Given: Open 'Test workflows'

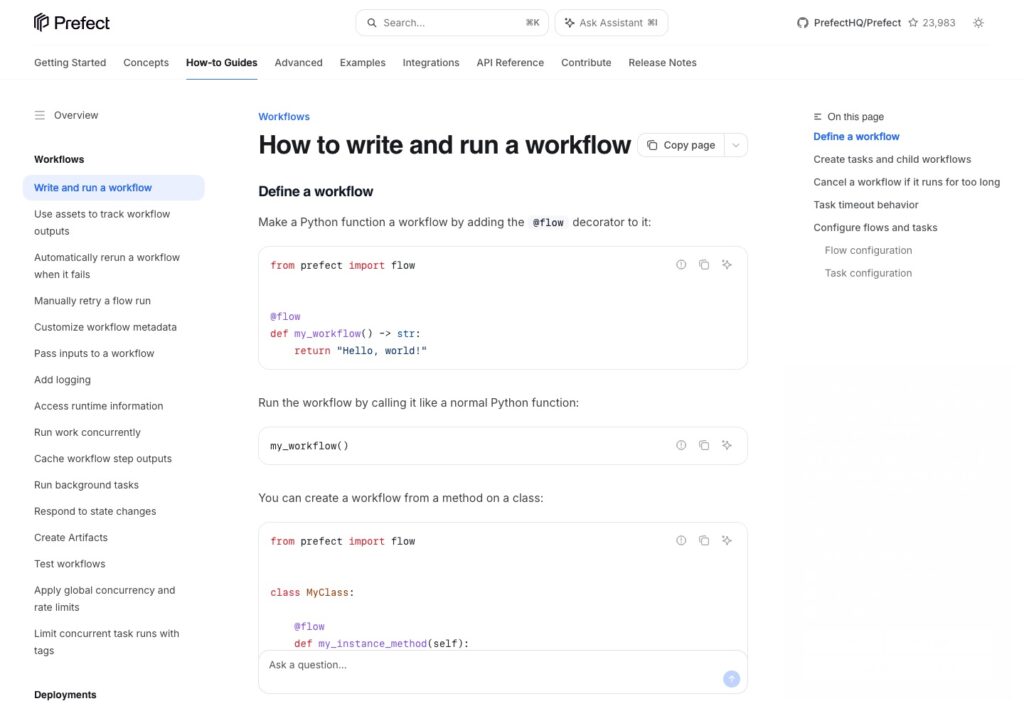Looking at the screenshot, I should tap(69, 564).
